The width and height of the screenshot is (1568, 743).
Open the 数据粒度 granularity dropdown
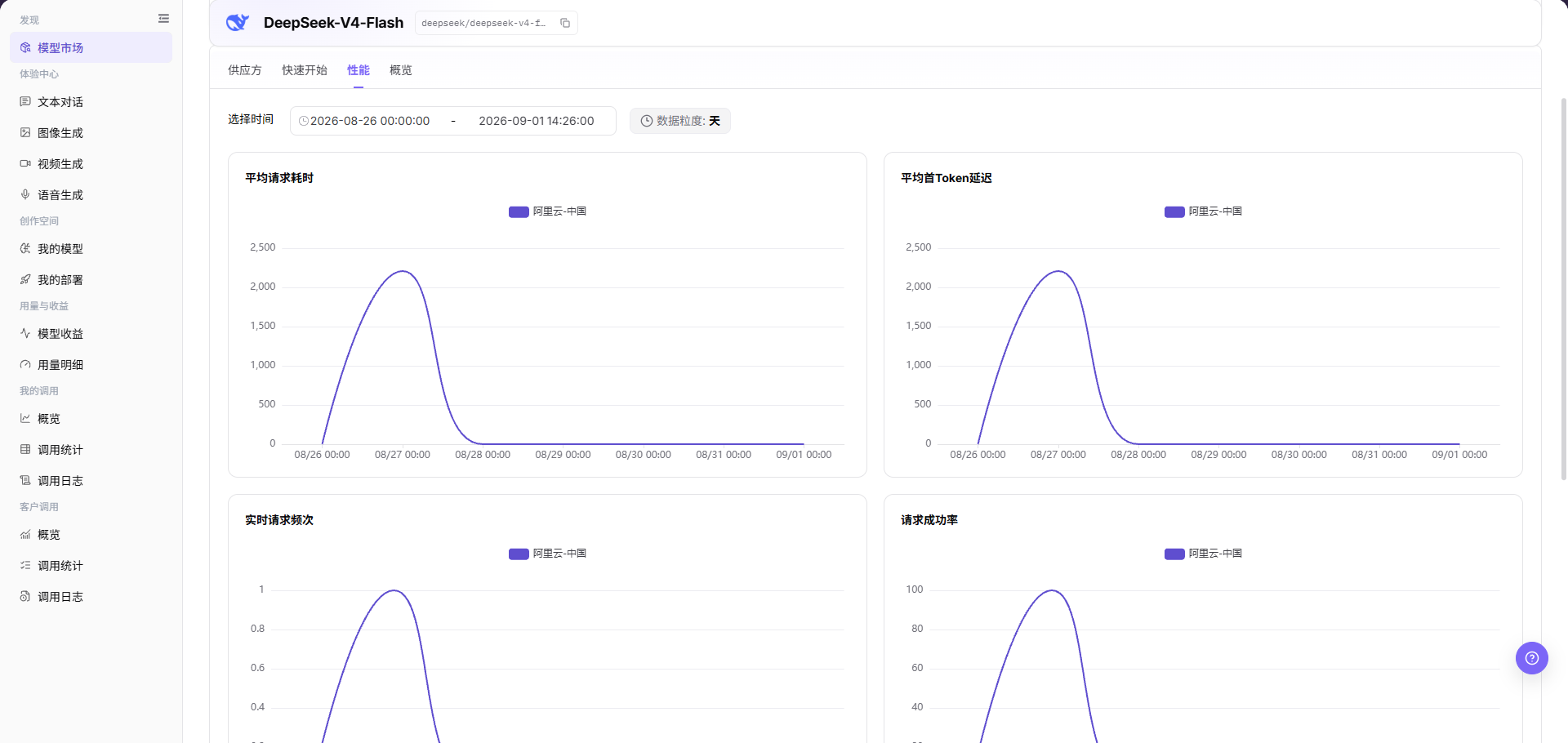point(680,121)
